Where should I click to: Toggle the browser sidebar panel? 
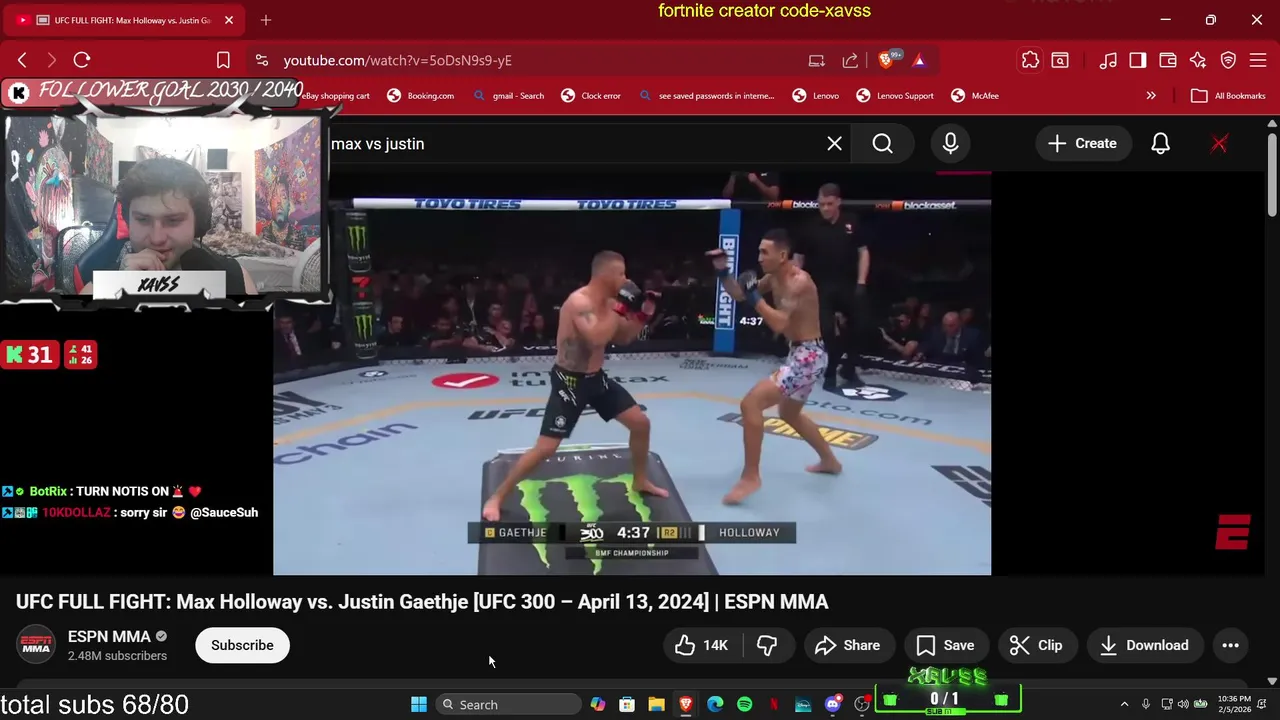(x=1138, y=60)
